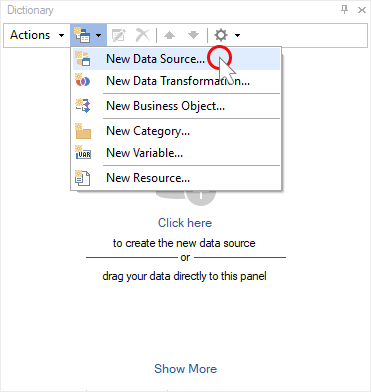Select New Business Object entry
Screen dimensions: 371x392
click(x=176, y=106)
